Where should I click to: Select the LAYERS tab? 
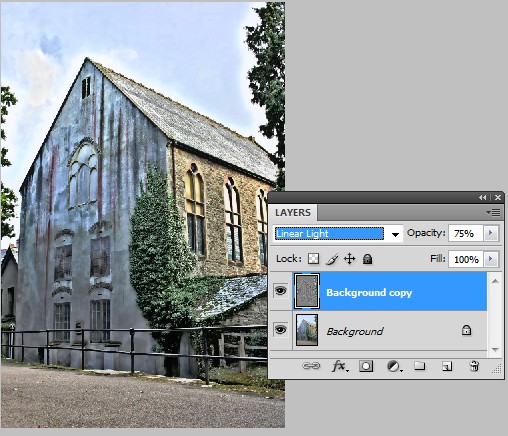tap(293, 212)
